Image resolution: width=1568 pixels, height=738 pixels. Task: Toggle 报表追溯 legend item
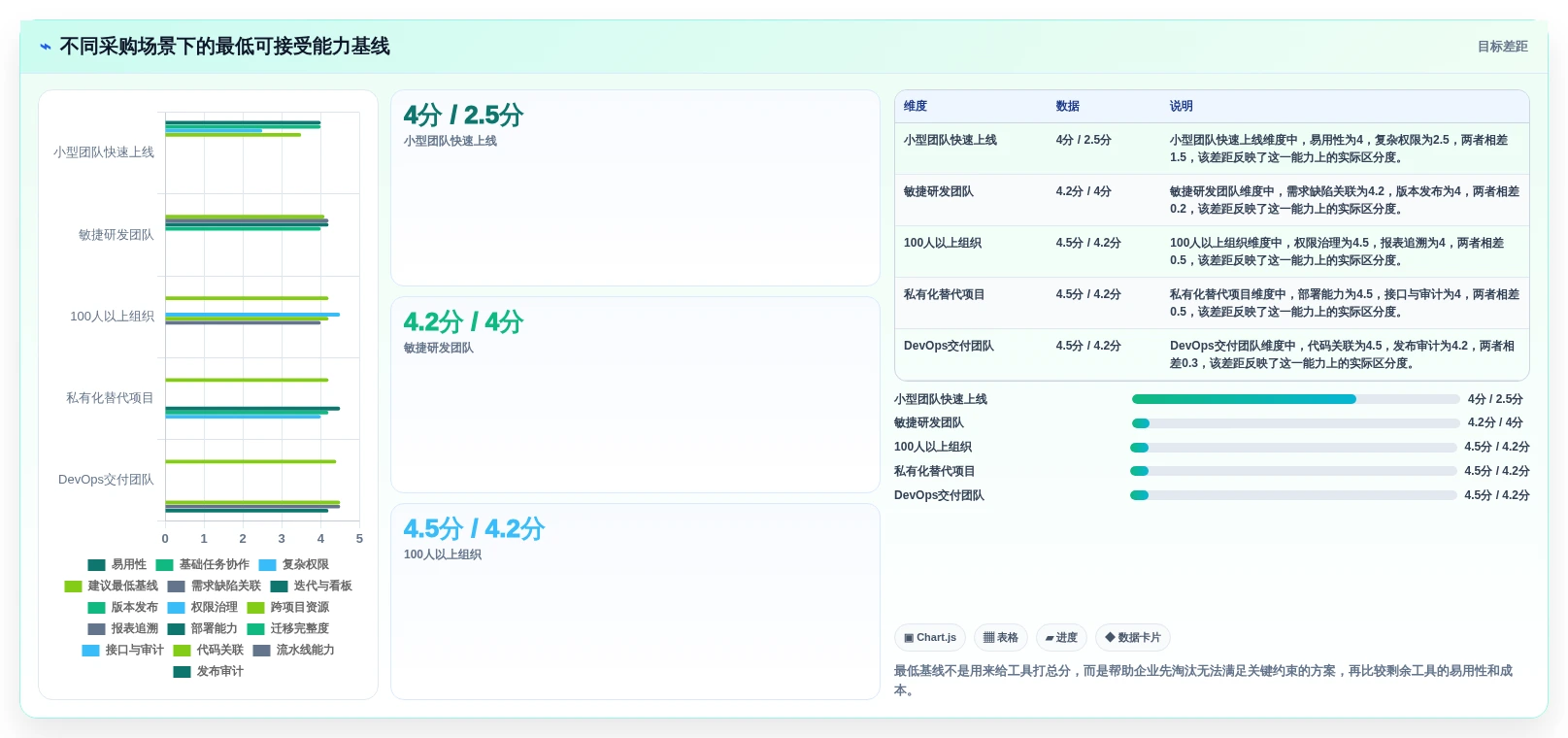coord(122,629)
